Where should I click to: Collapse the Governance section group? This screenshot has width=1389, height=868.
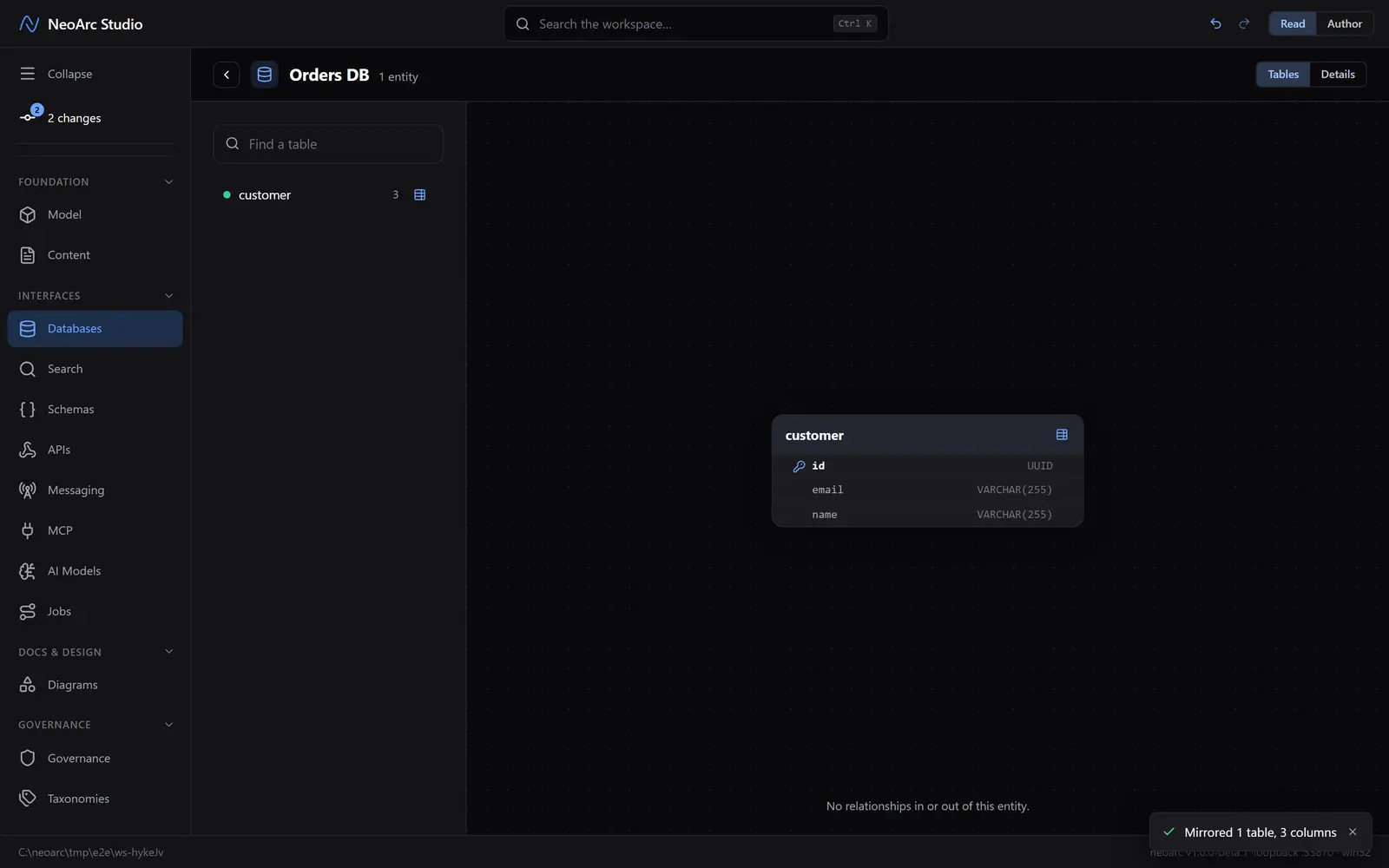coord(168,725)
